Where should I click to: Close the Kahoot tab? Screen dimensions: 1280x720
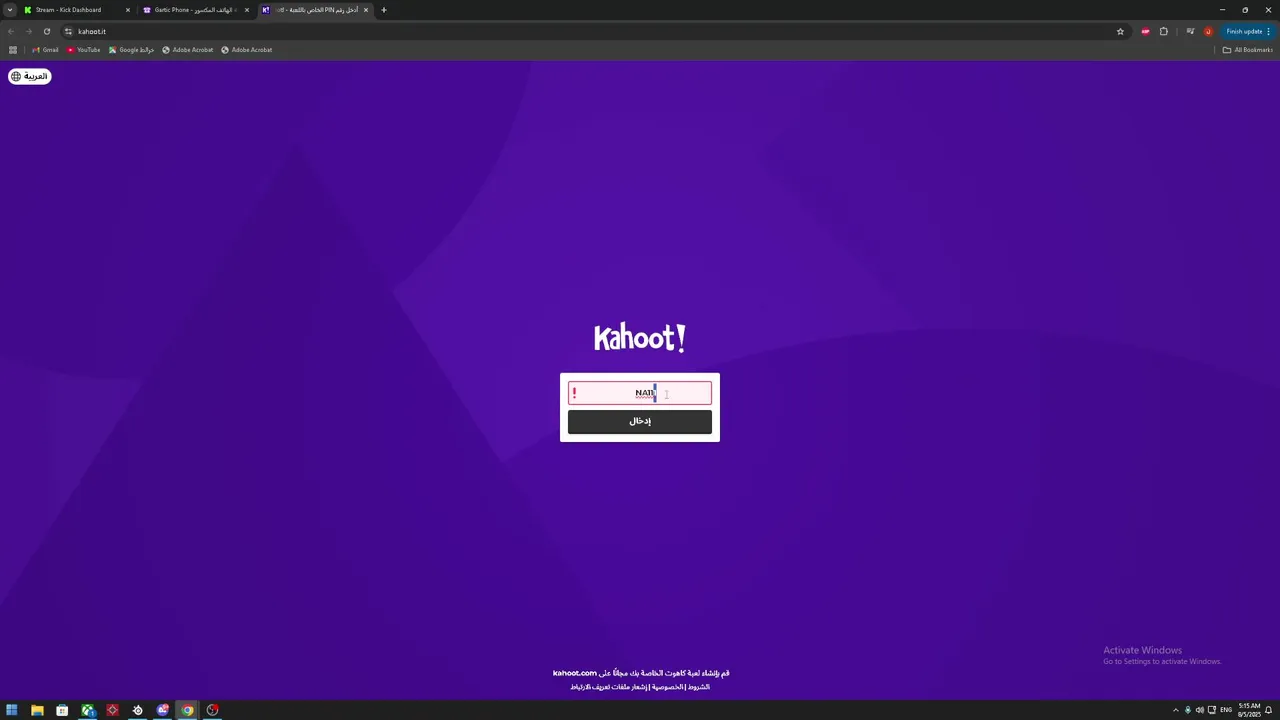(366, 10)
